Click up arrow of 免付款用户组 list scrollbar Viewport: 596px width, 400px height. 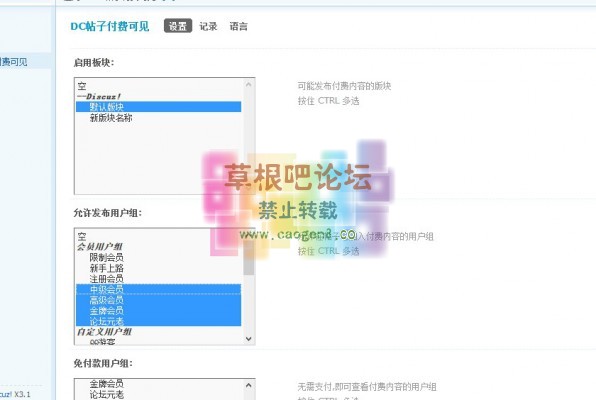coord(249,385)
